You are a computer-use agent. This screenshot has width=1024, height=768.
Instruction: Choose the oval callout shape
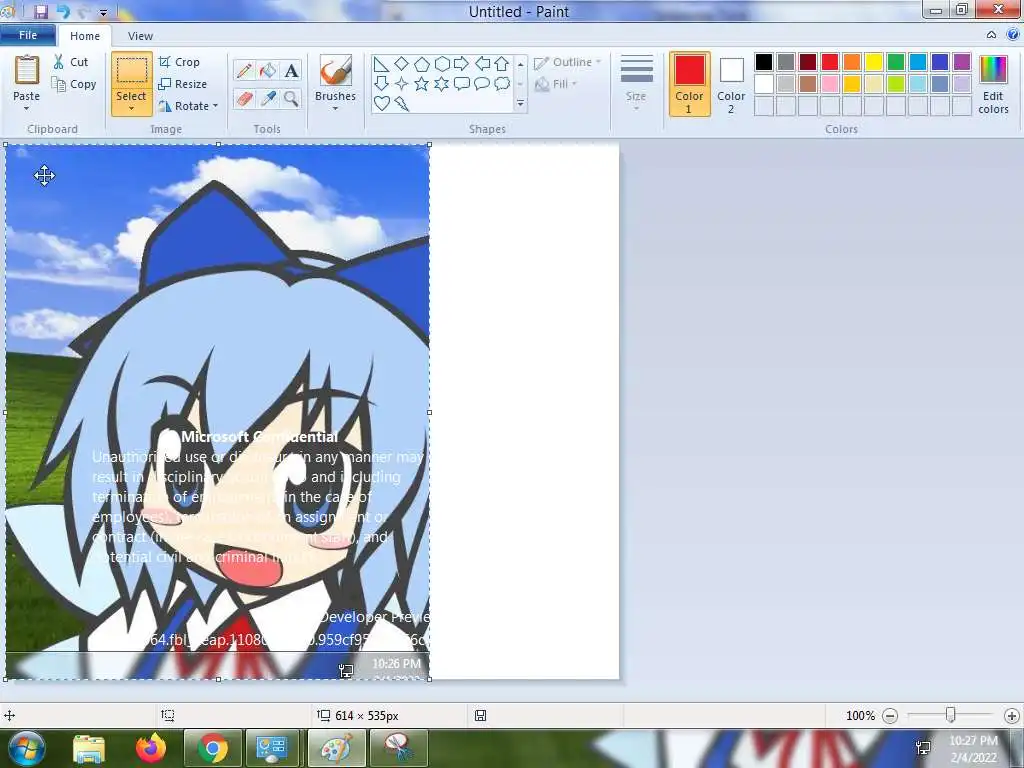pyautogui.click(x=482, y=84)
